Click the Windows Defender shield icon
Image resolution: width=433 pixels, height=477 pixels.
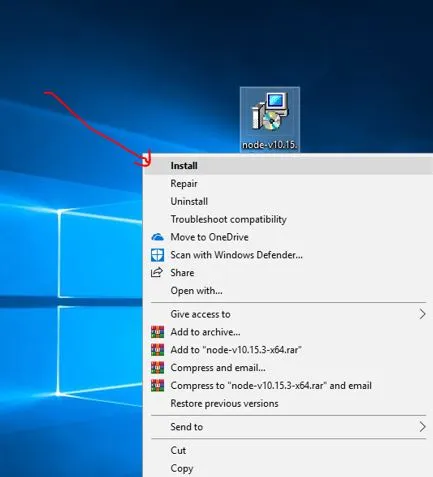click(x=157, y=255)
